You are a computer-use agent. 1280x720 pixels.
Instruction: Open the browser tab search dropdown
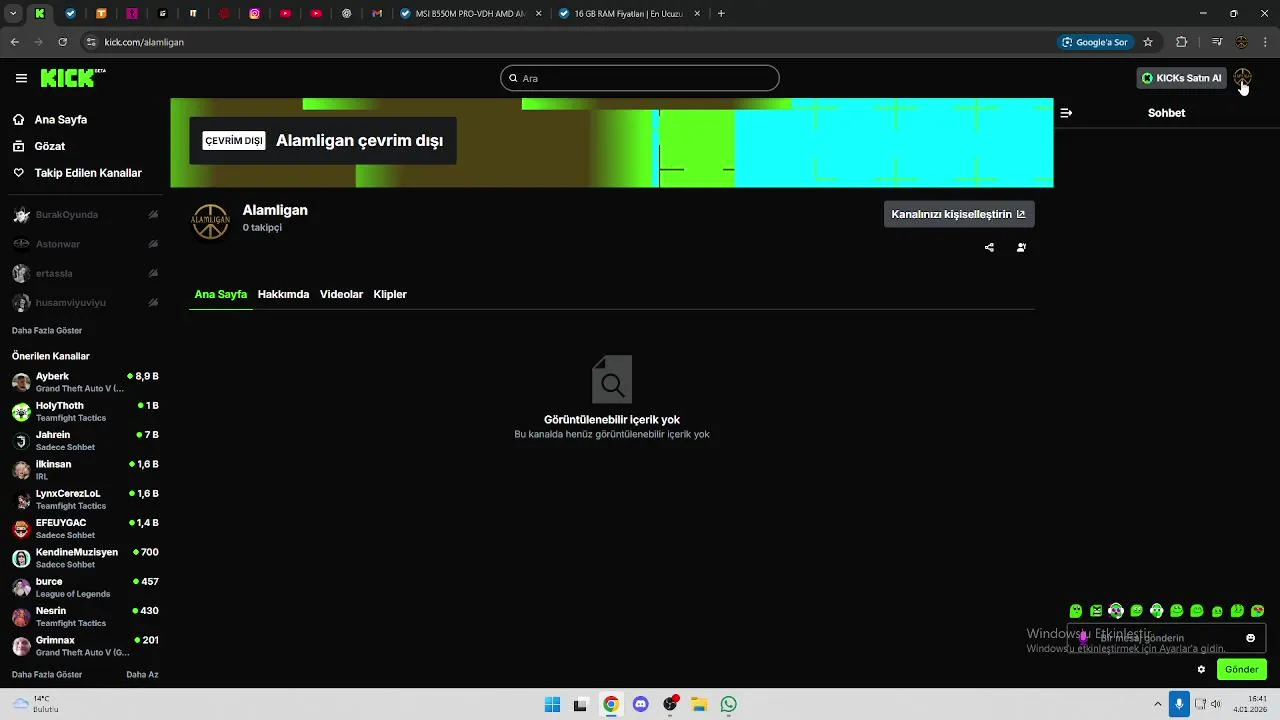pyautogui.click(x=13, y=14)
